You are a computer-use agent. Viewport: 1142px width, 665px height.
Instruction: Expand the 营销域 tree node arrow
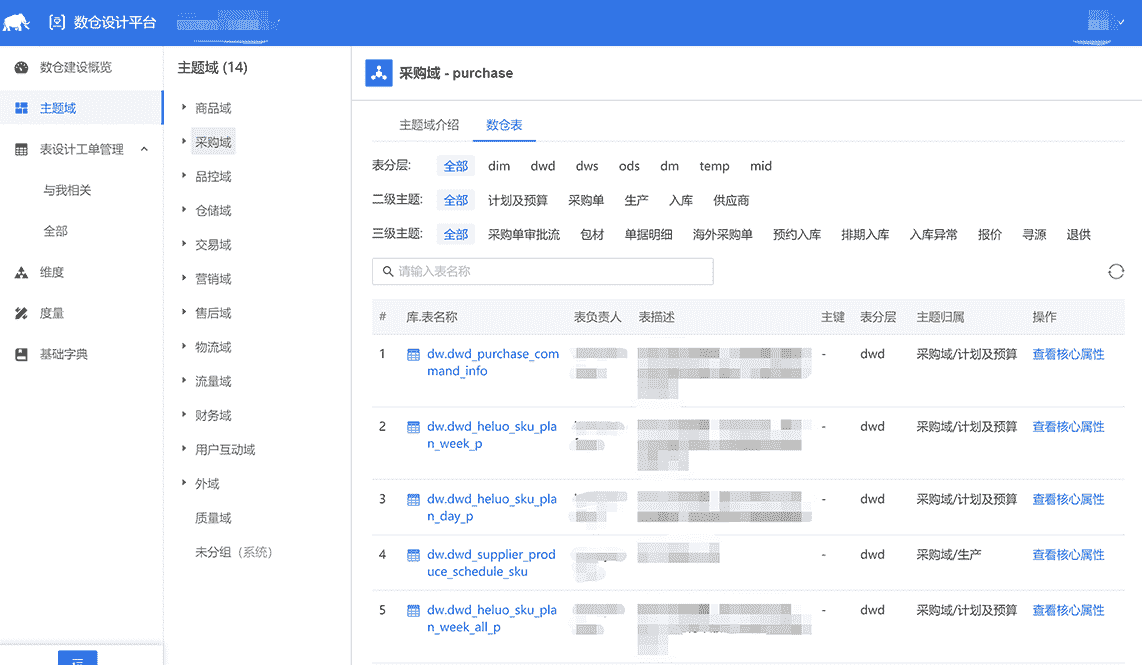184,278
